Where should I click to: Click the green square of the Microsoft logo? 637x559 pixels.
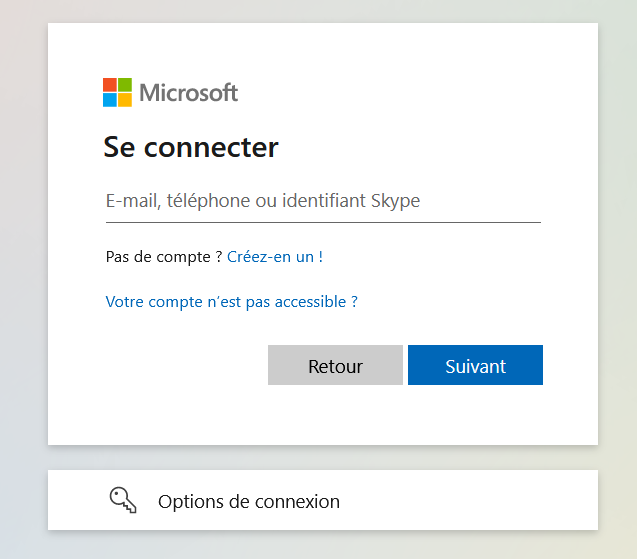click(125, 85)
